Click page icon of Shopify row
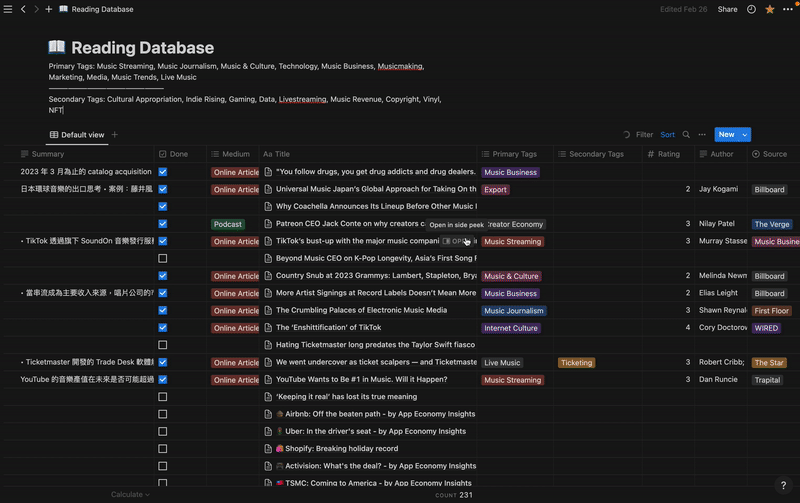Image resolution: width=800 pixels, height=503 pixels. pyautogui.click(x=268, y=448)
